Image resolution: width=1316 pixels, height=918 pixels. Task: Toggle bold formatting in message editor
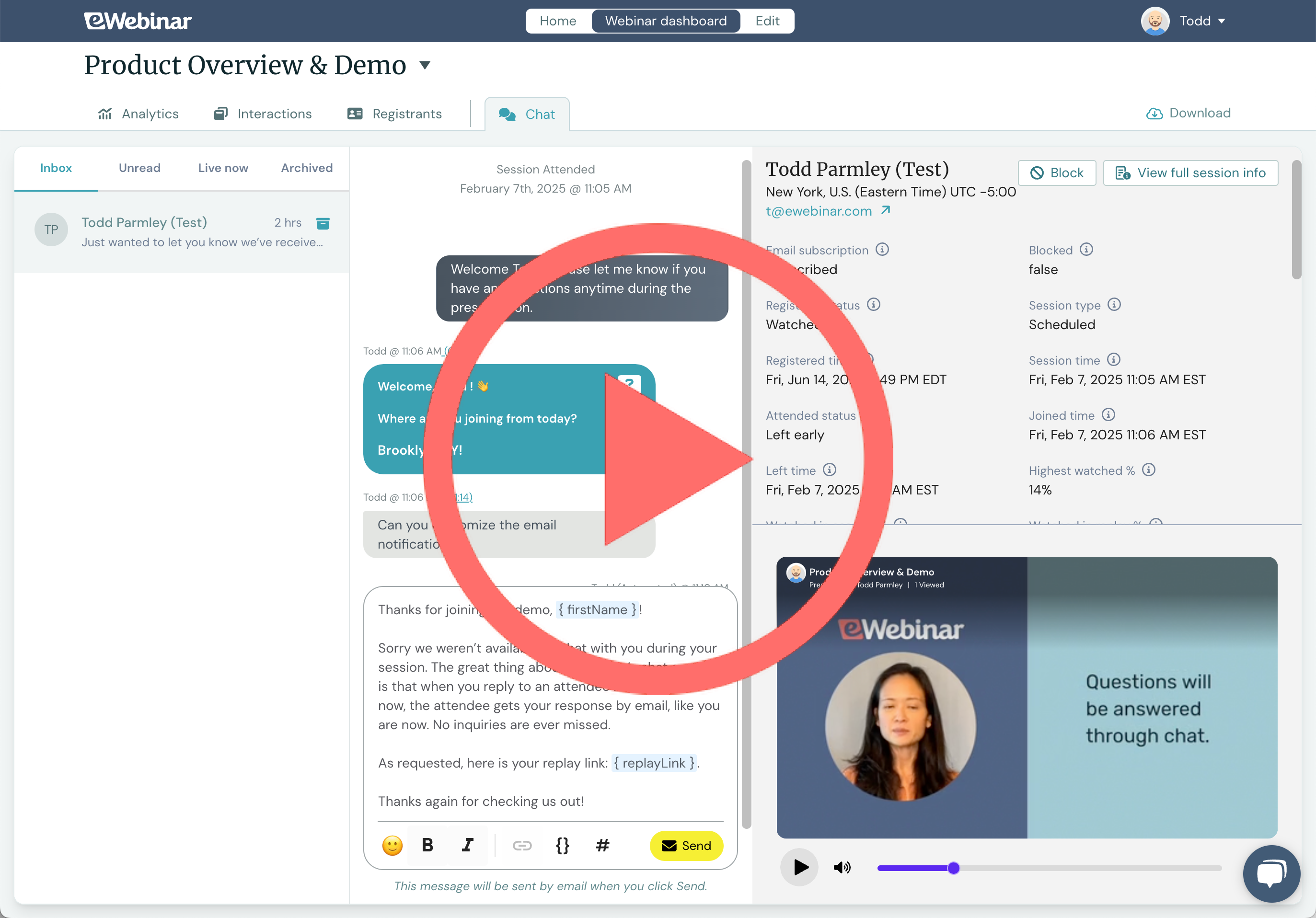427,845
